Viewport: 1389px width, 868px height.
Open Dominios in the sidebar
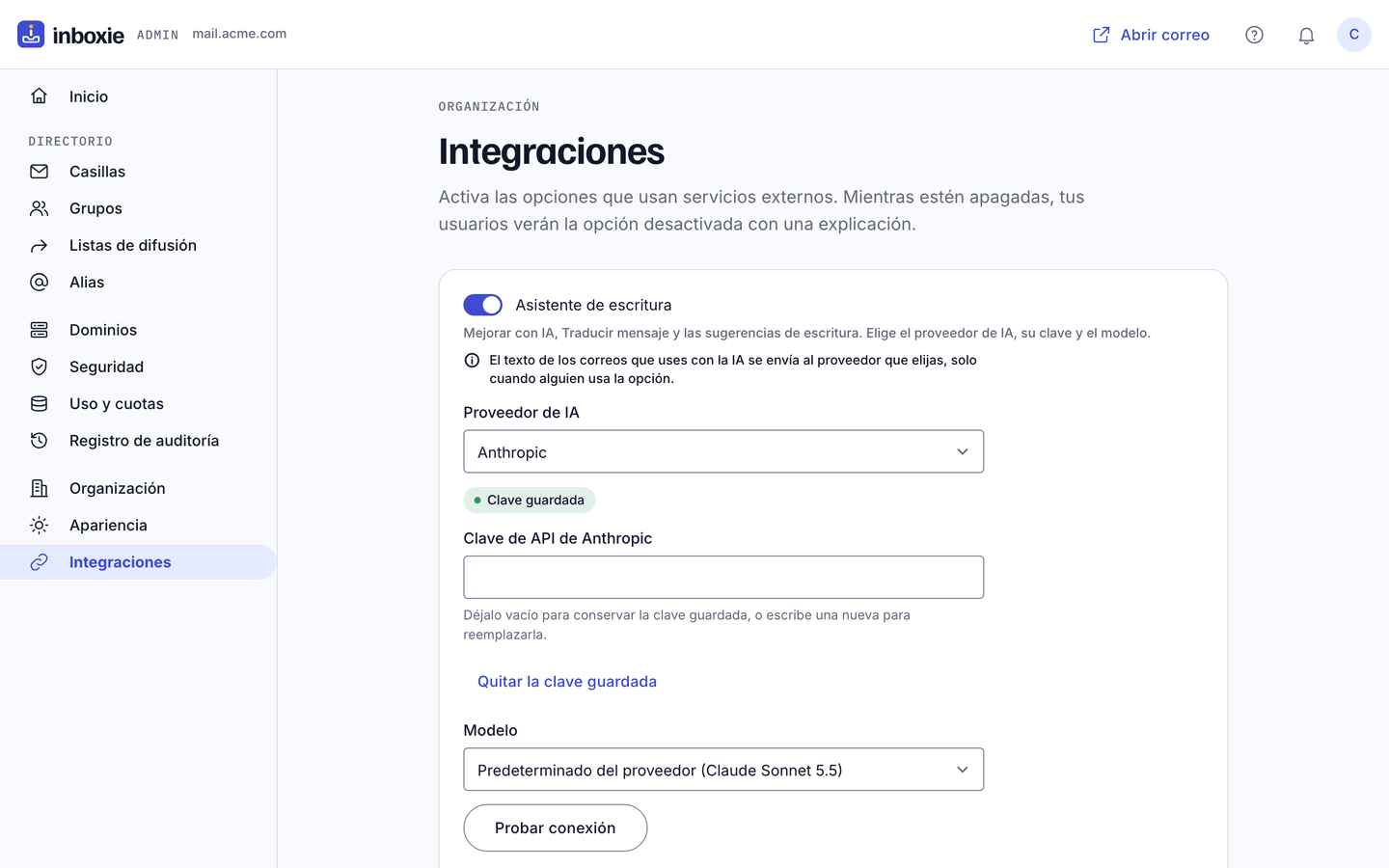point(139,330)
